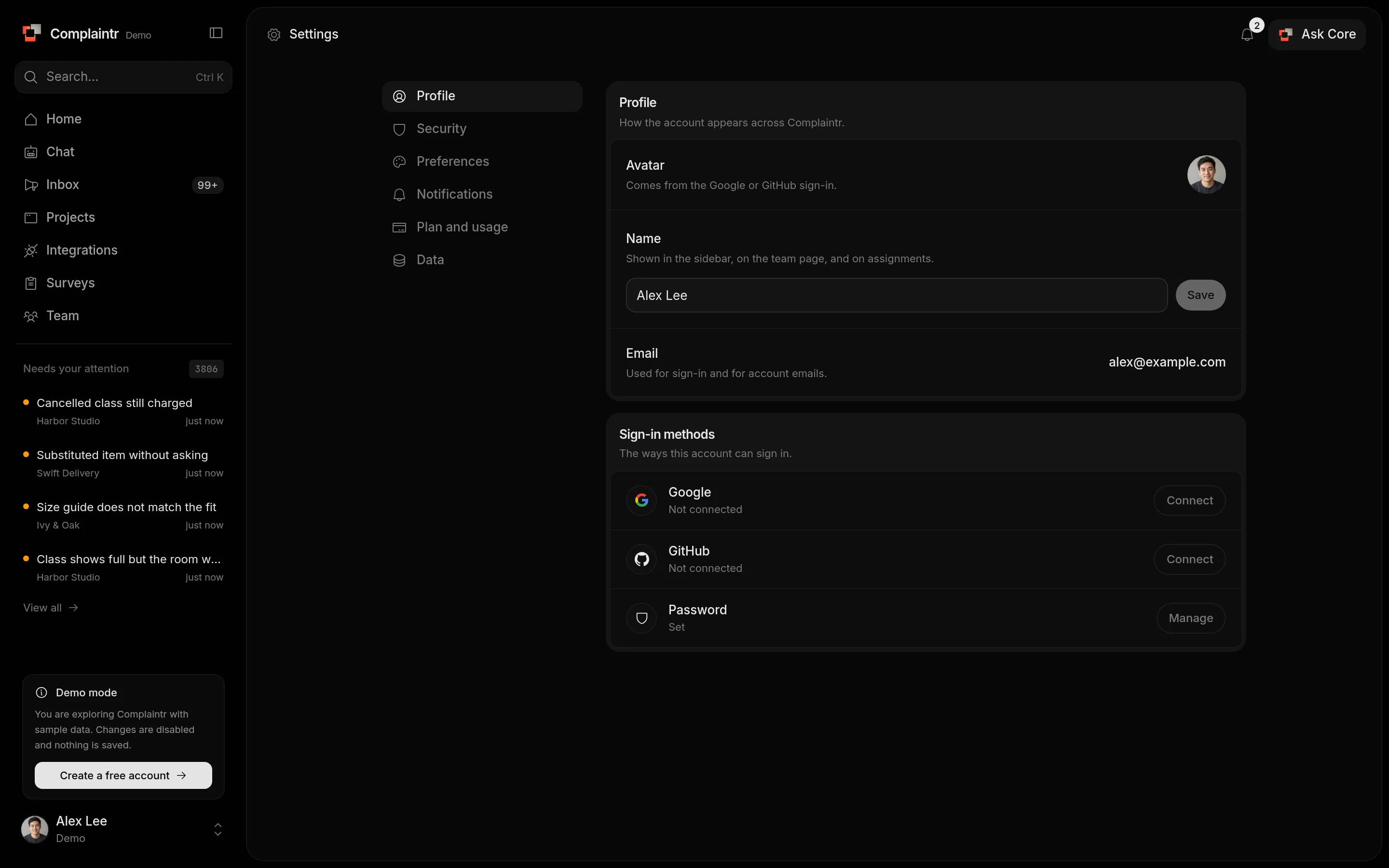Follow the View all link
1389x868 pixels.
click(x=51, y=608)
